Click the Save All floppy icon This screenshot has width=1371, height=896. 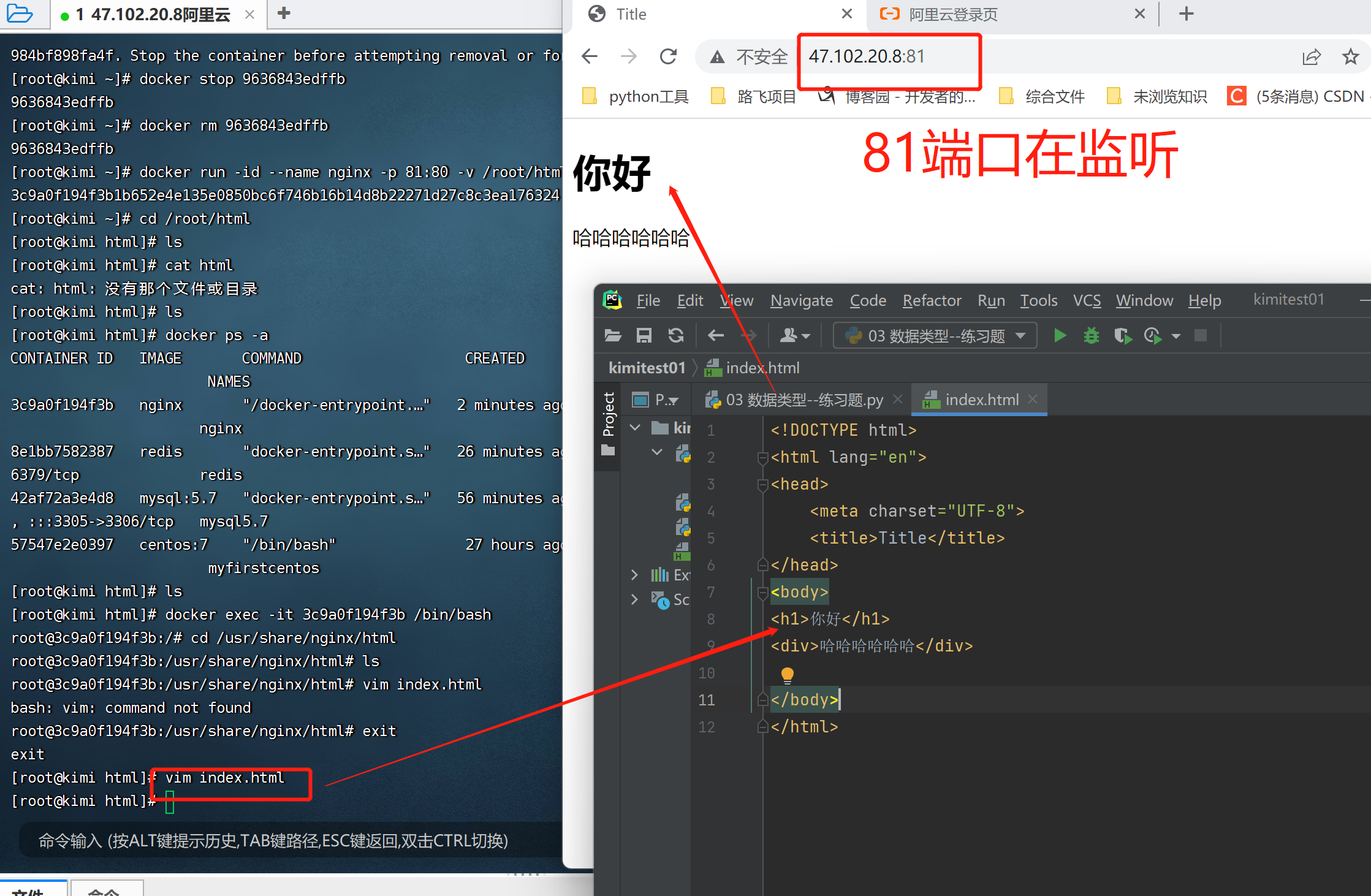644,336
